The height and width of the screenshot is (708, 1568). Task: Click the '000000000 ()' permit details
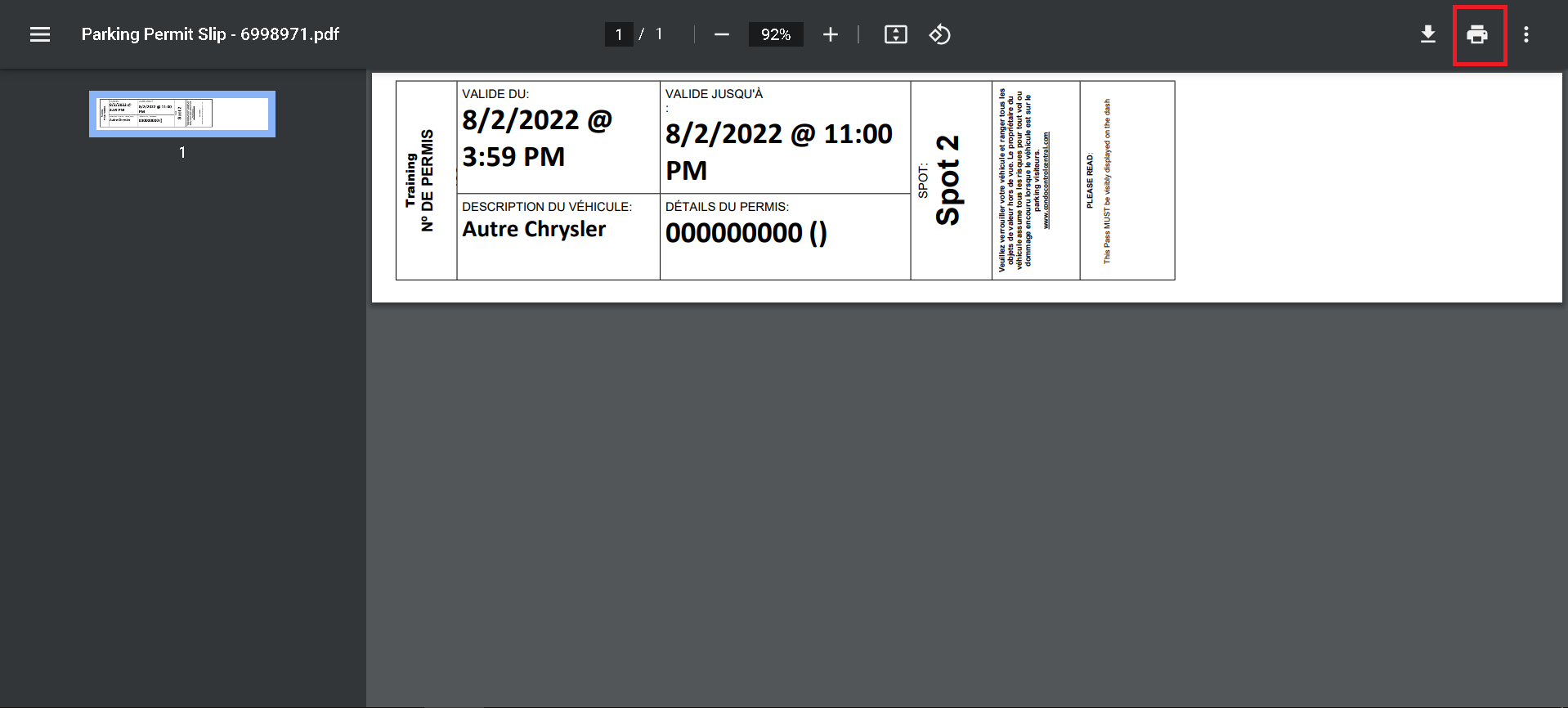click(746, 233)
